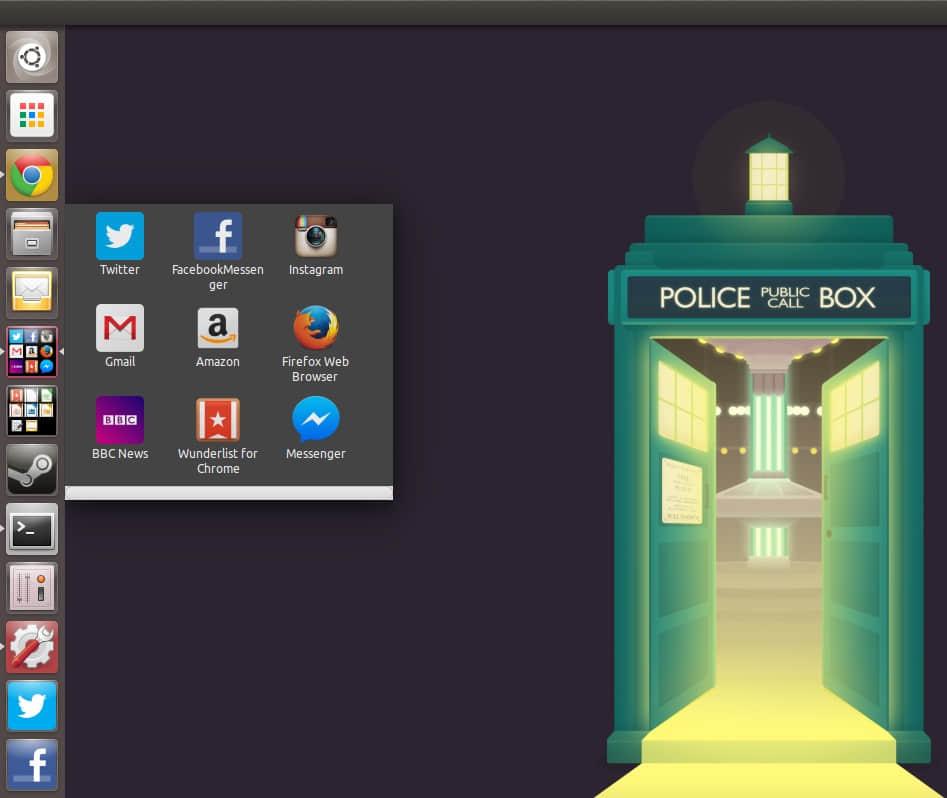Launch the Amazon app
The image size is (947, 798).
[218, 329]
